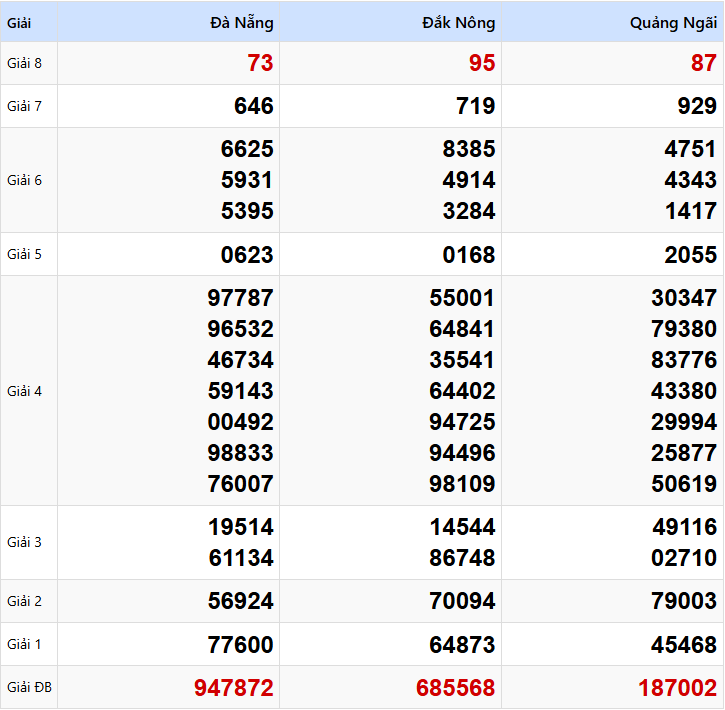Select Giải 6 number 4914
The width and height of the screenshot is (725, 710).
[469, 180]
